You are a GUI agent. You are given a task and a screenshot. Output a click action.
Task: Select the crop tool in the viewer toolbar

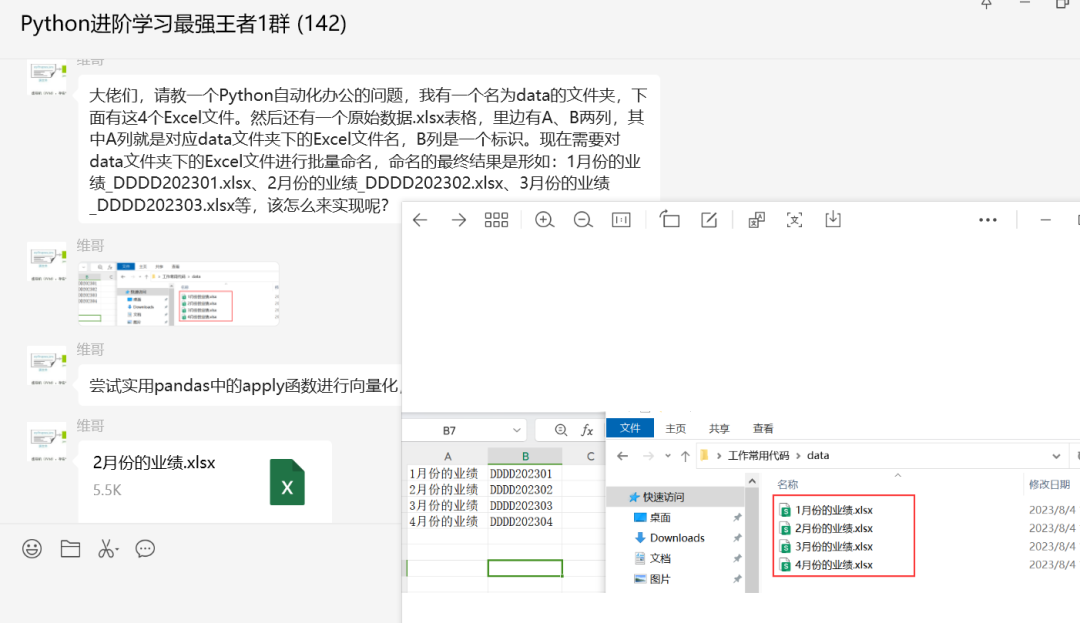pyautogui.click(x=670, y=219)
